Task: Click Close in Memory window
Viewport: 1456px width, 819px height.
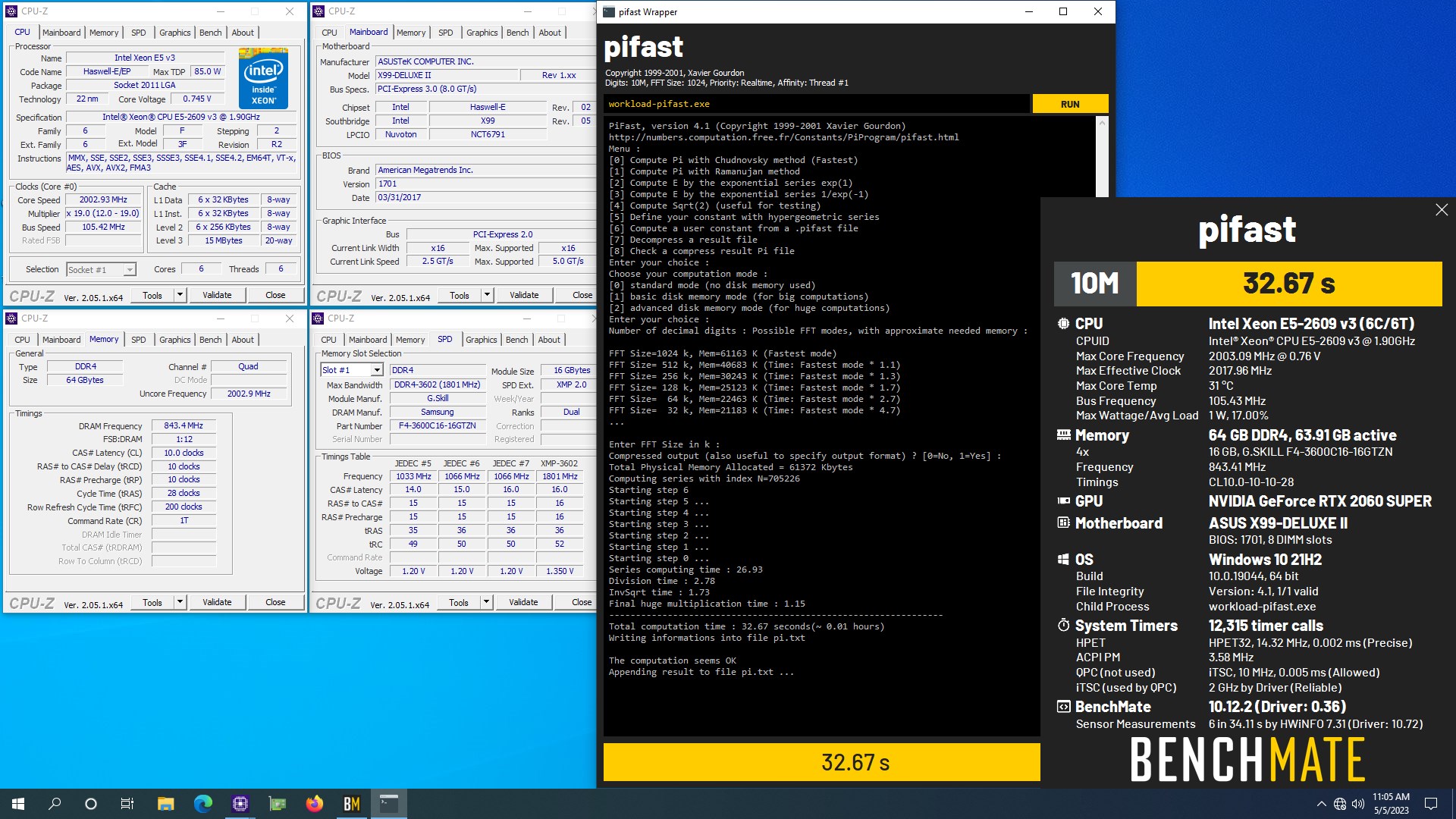Action: pyautogui.click(x=275, y=602)
